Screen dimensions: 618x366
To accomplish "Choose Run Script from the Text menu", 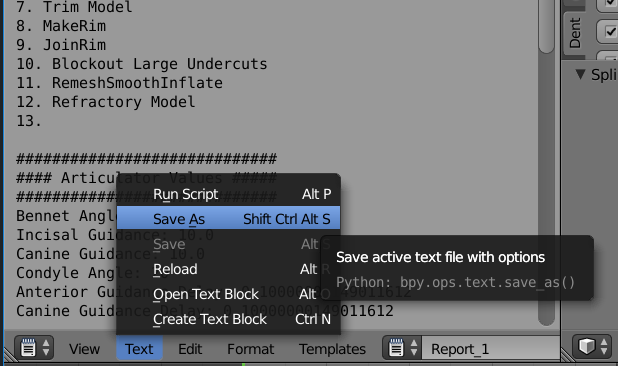I will pyautogui.click(x=228, y=194).
